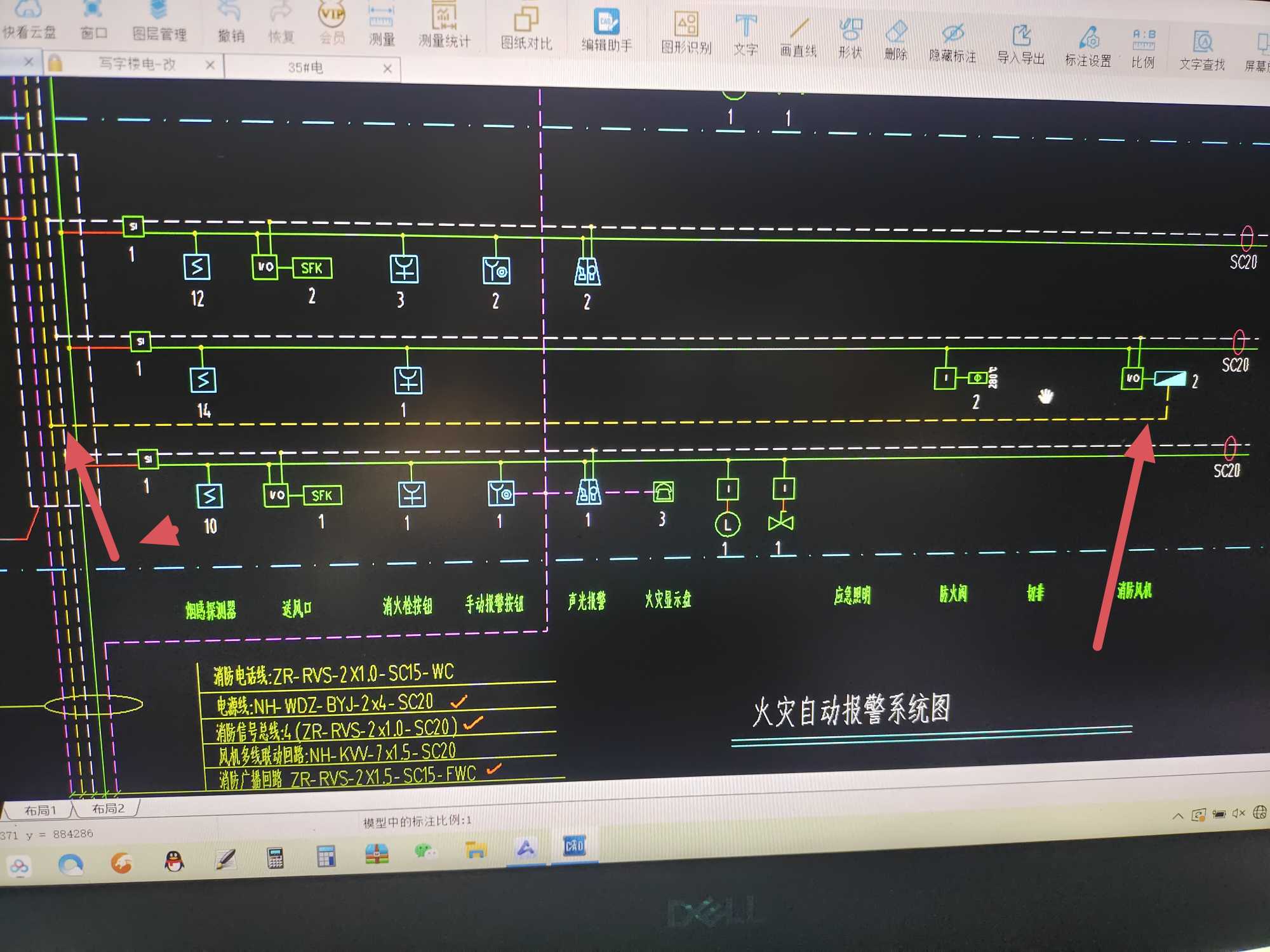Click the top row SFK module symbol
The height and width of the screenshot is (952, 1270).
click(311, 268)
